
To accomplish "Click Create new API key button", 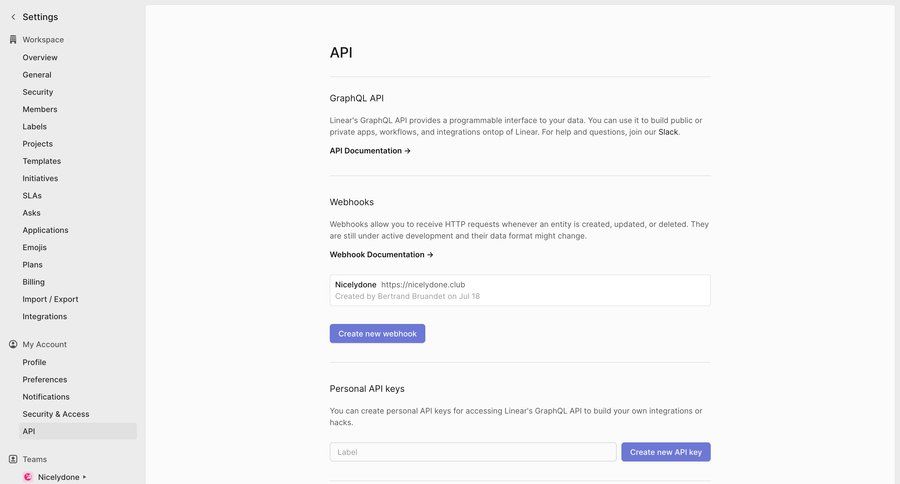I will tap(666, 452).
